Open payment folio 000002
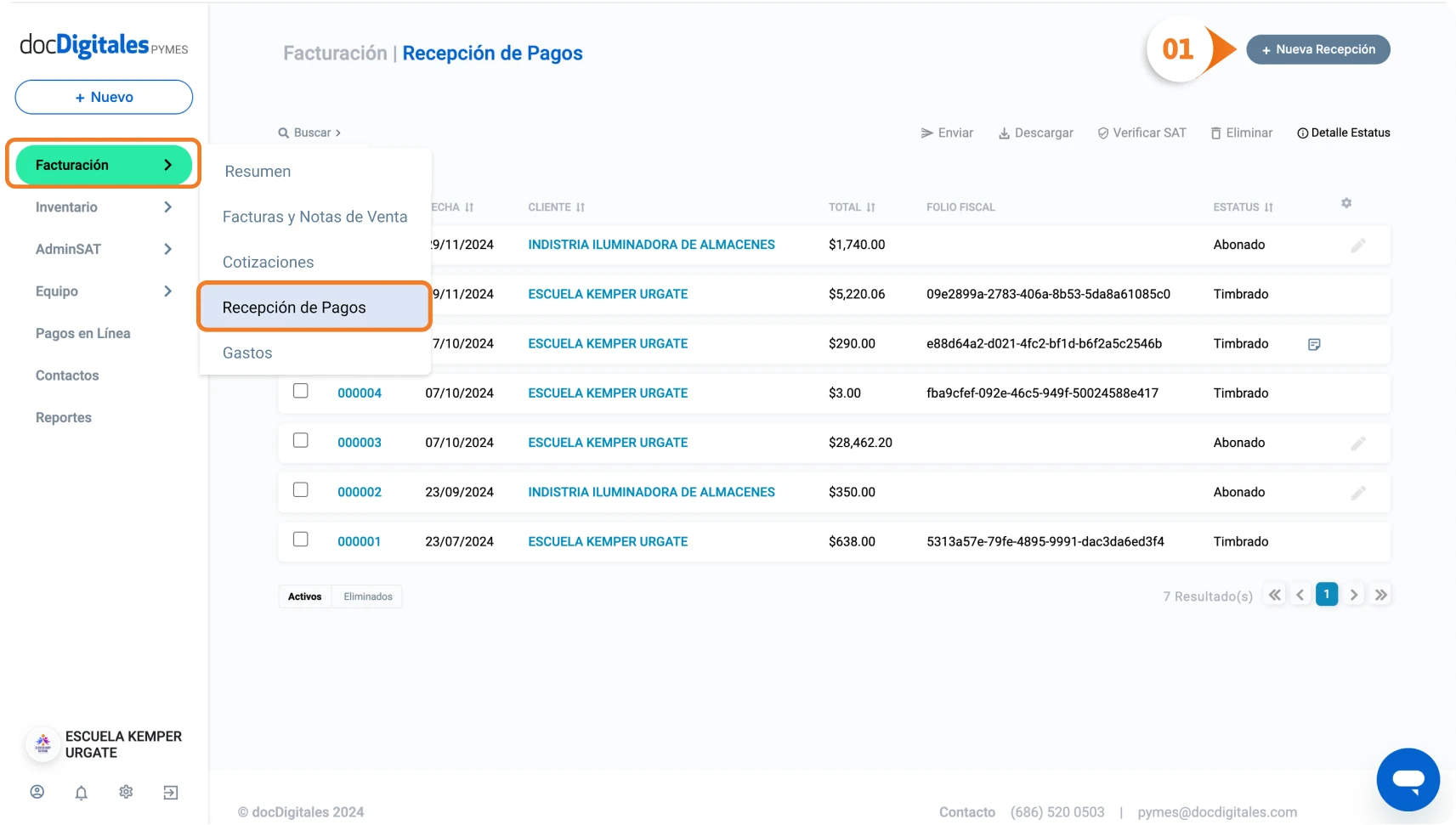 pyautogui.click(x=360, y=492)
